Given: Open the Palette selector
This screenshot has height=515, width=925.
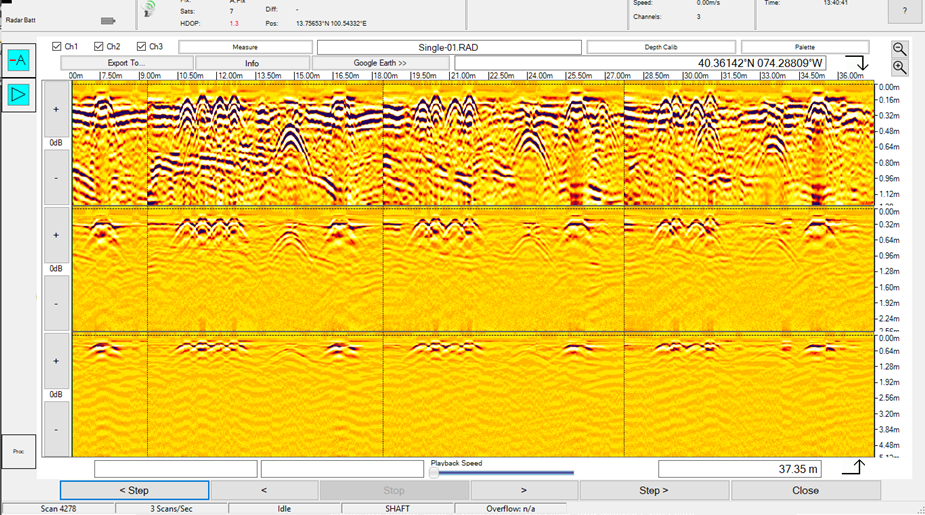Looking at the screenshot, I should click(804, 47).
